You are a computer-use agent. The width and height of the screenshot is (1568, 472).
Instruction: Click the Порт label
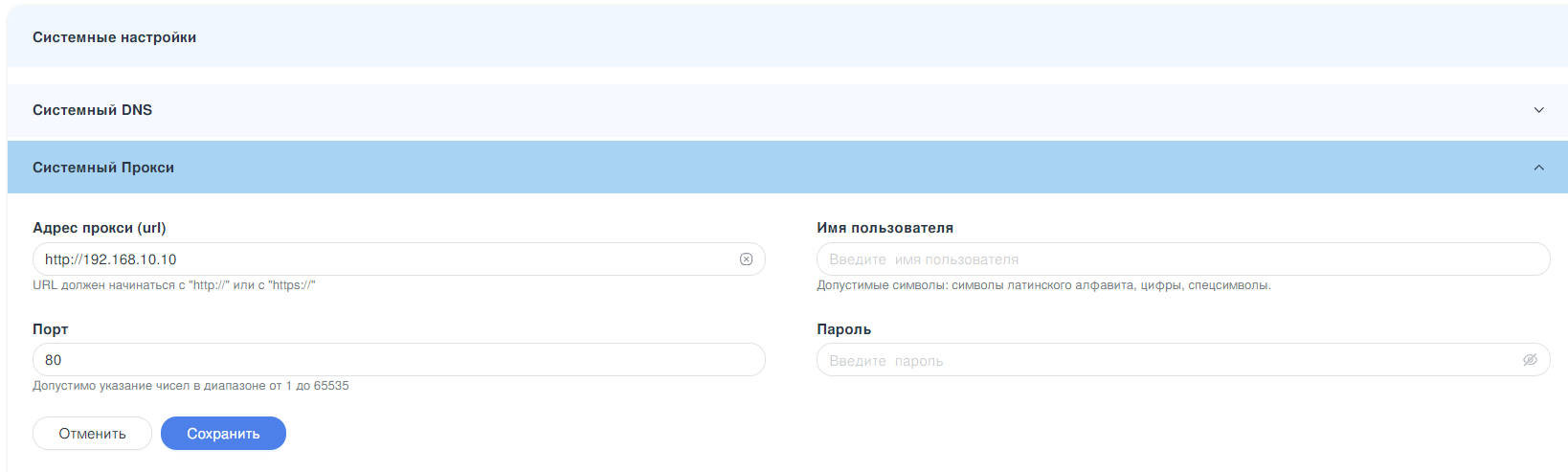(x=50, y=329)
